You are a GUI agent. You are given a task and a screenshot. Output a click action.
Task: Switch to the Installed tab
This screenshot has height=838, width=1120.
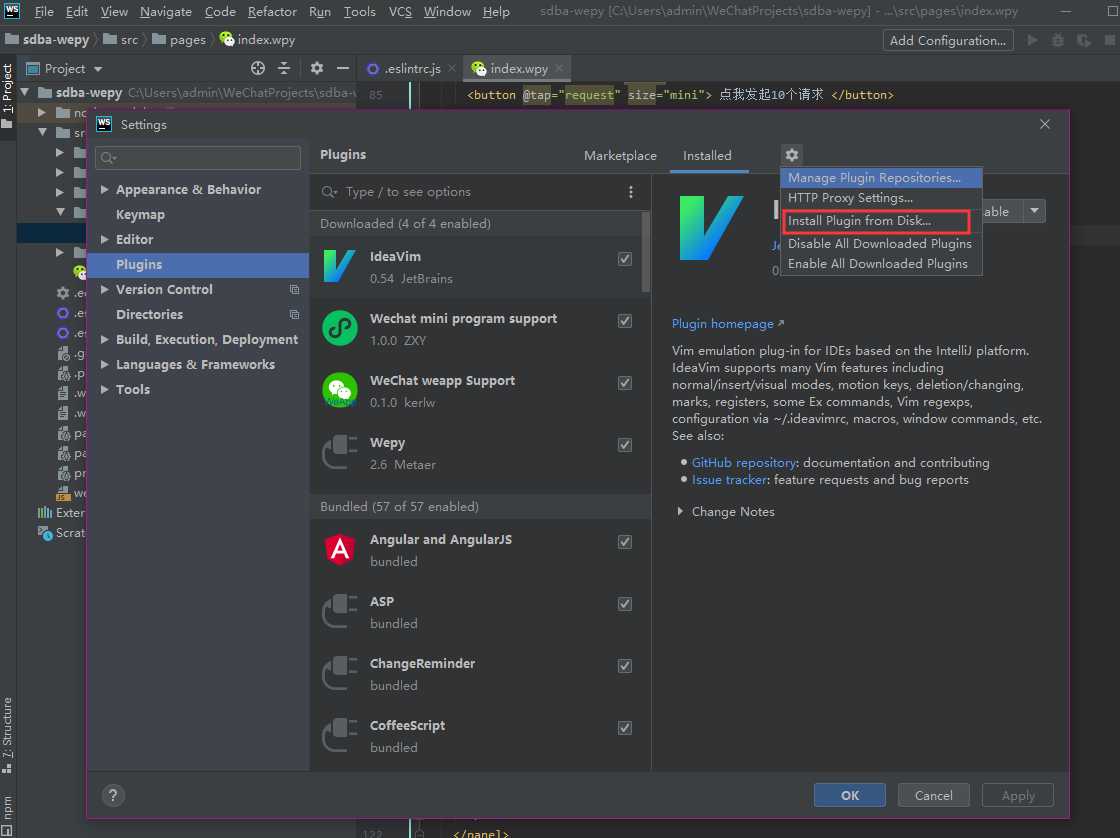(707, 155)
